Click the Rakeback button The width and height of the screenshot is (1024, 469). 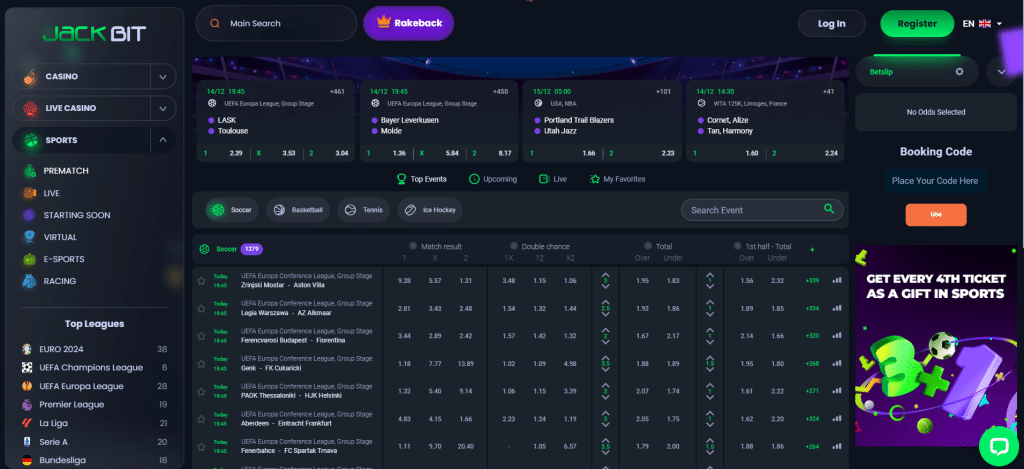(409, 24)
